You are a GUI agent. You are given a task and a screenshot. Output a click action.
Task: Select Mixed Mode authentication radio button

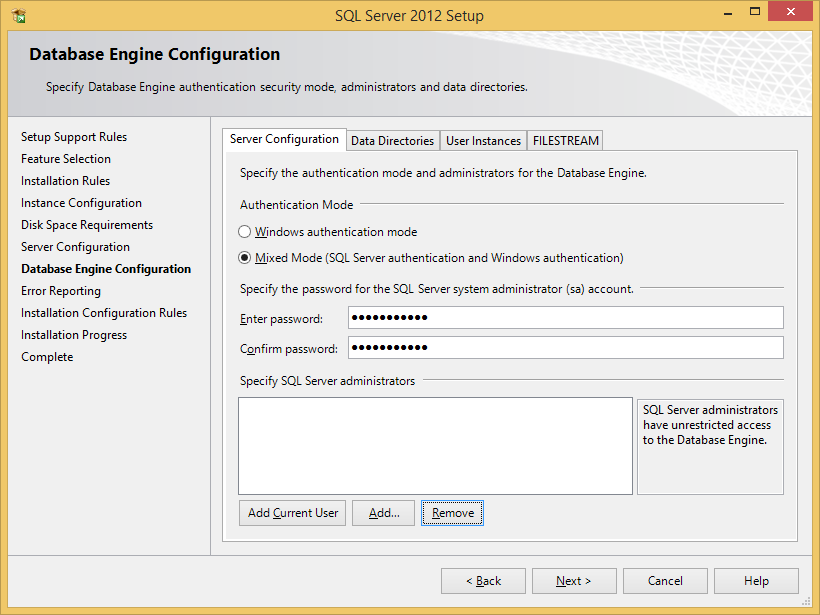tap(244, 258)
